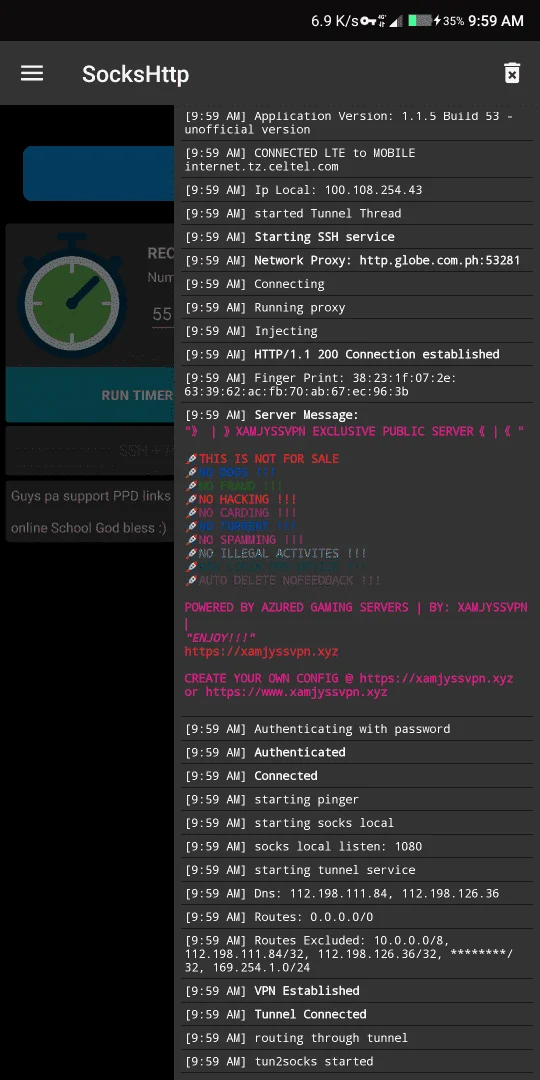Tap the VPN Established entry
Screen dimensions: 540x1080
point(357,990)
